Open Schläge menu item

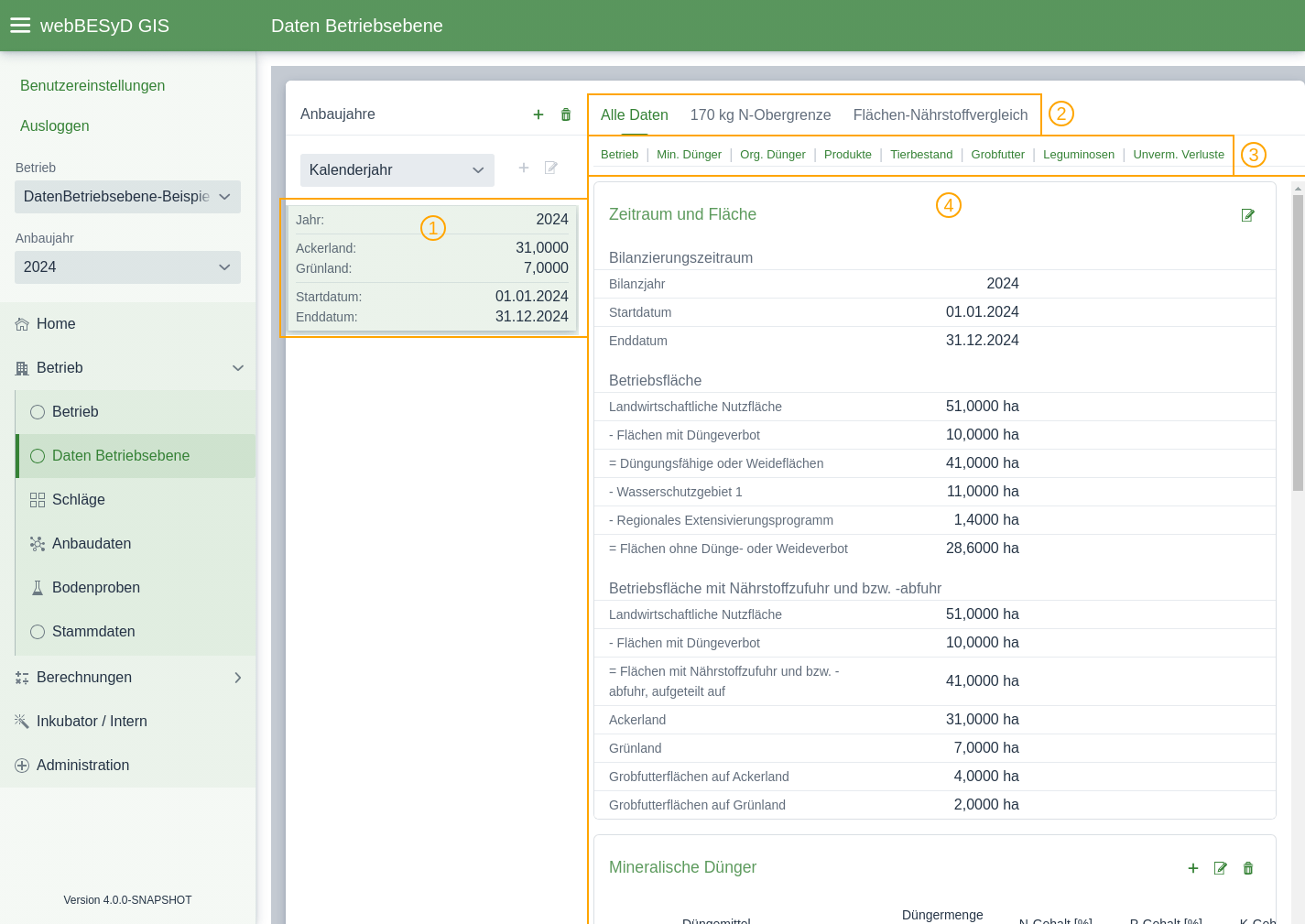pos(136,500)
